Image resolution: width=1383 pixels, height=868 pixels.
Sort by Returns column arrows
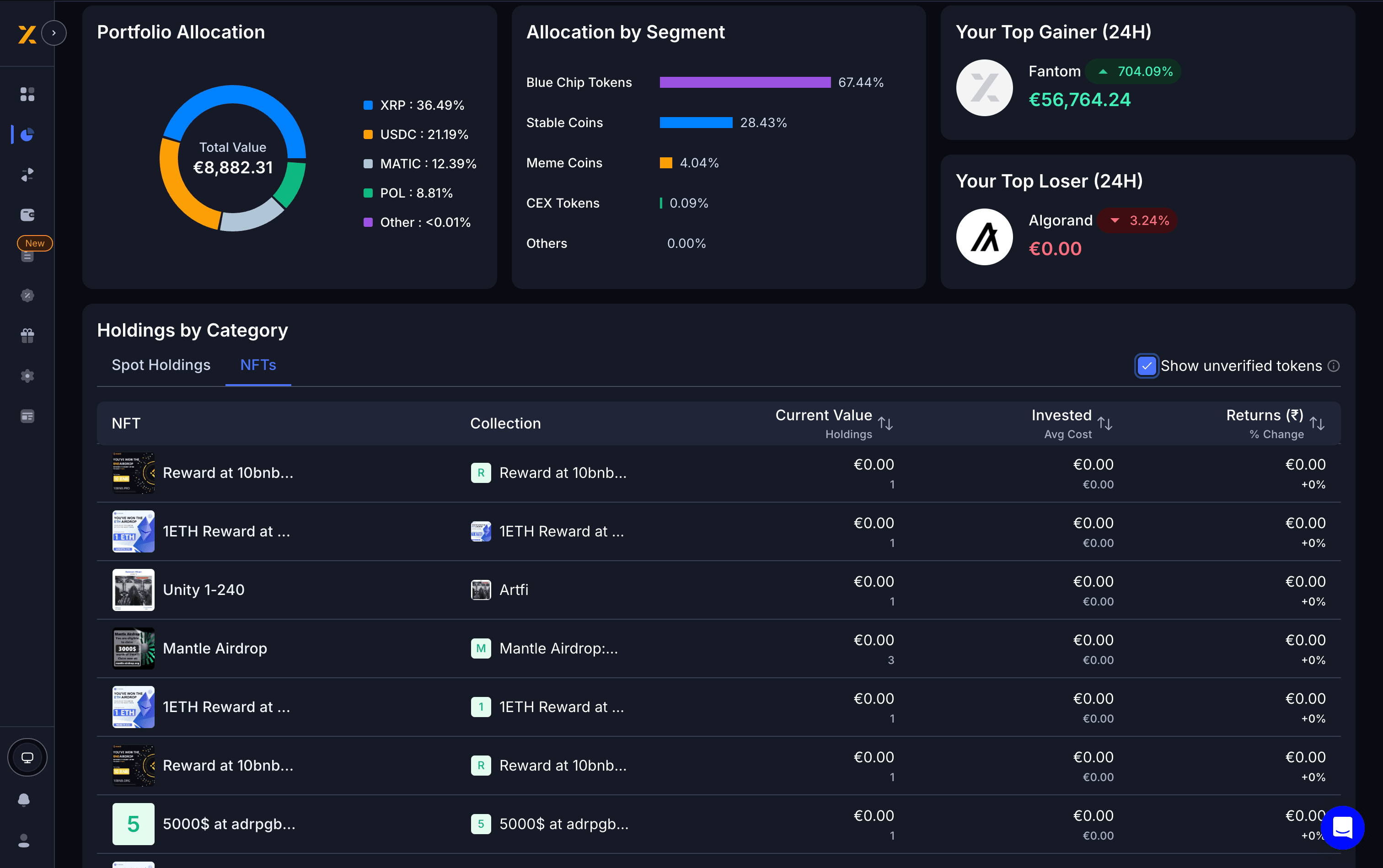click(x=1317, y=423)
